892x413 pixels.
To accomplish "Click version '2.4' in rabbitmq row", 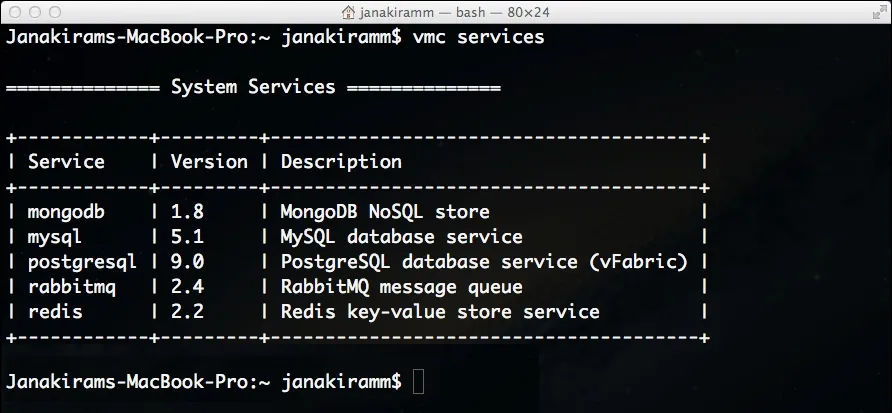I will click(187, 287).
